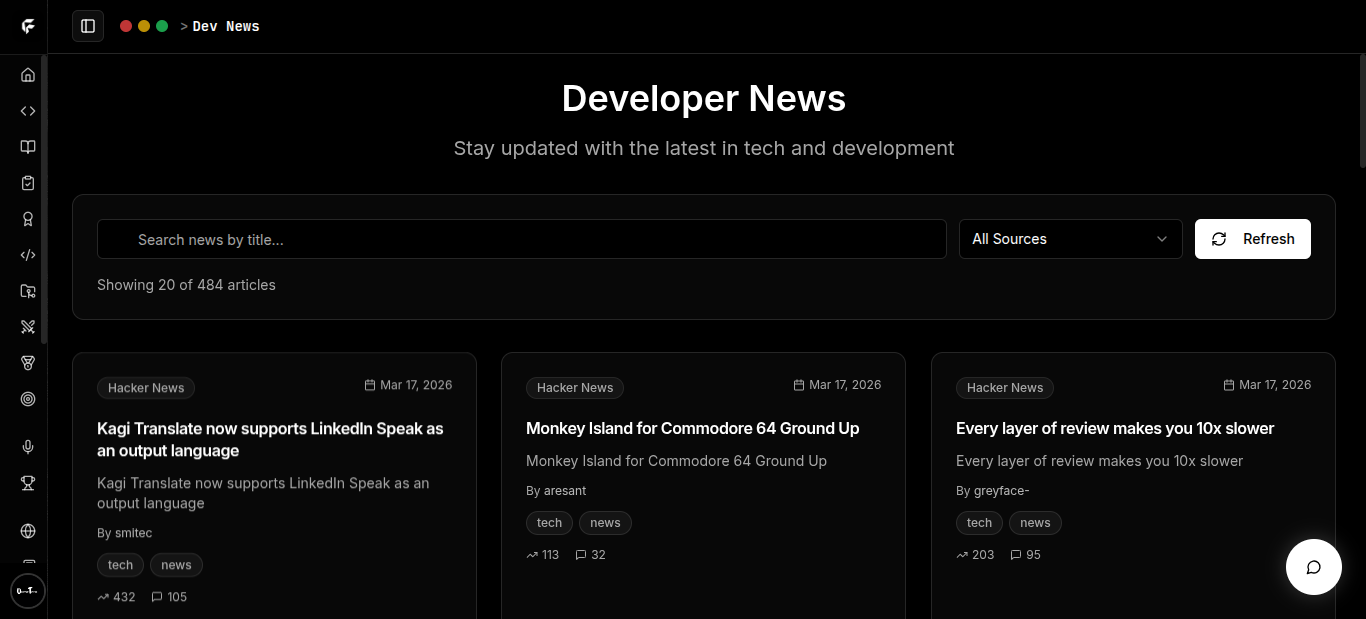
Task: Click the page vertical scrollbar on right
Action: [x=1362, y=110]
